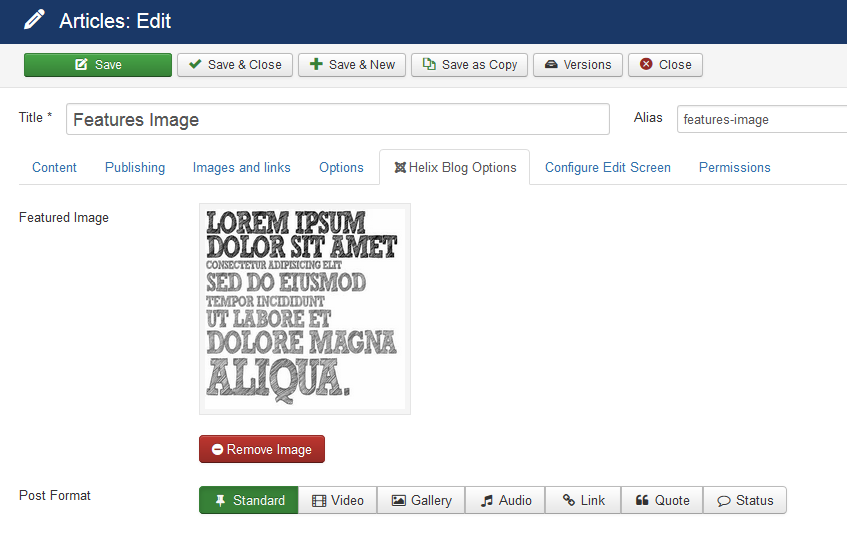
Task: Switch to the Content tab
Action: coord(54,168)
